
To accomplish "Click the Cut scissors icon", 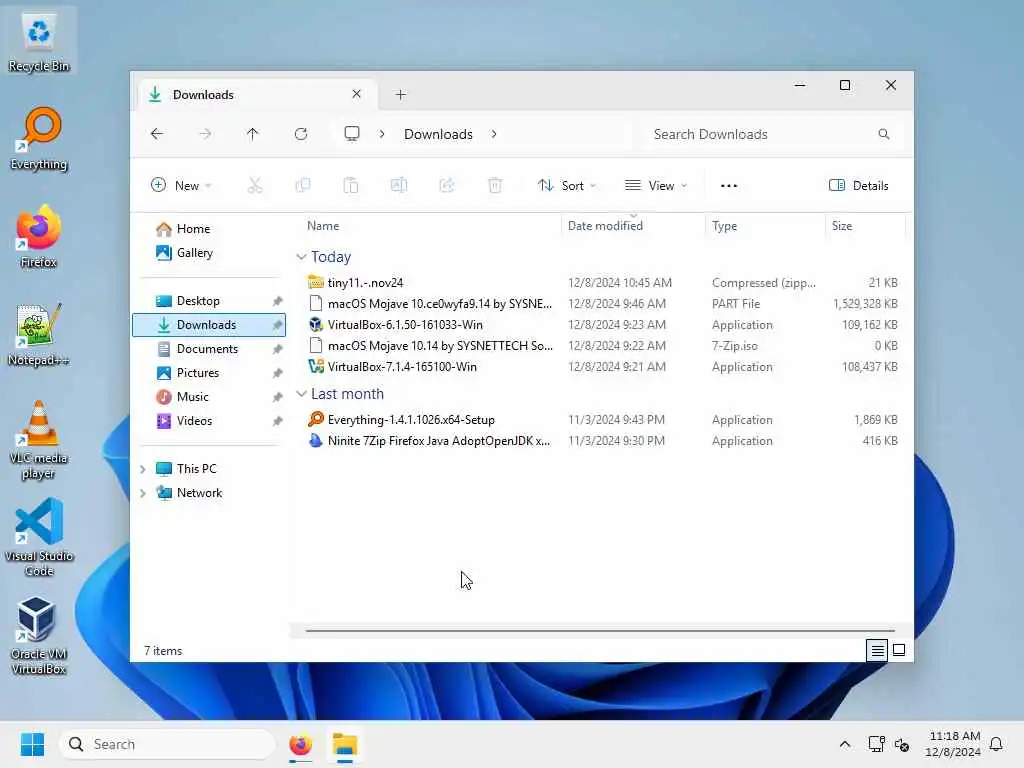I will pyautogui.click(x=255, y=185).
